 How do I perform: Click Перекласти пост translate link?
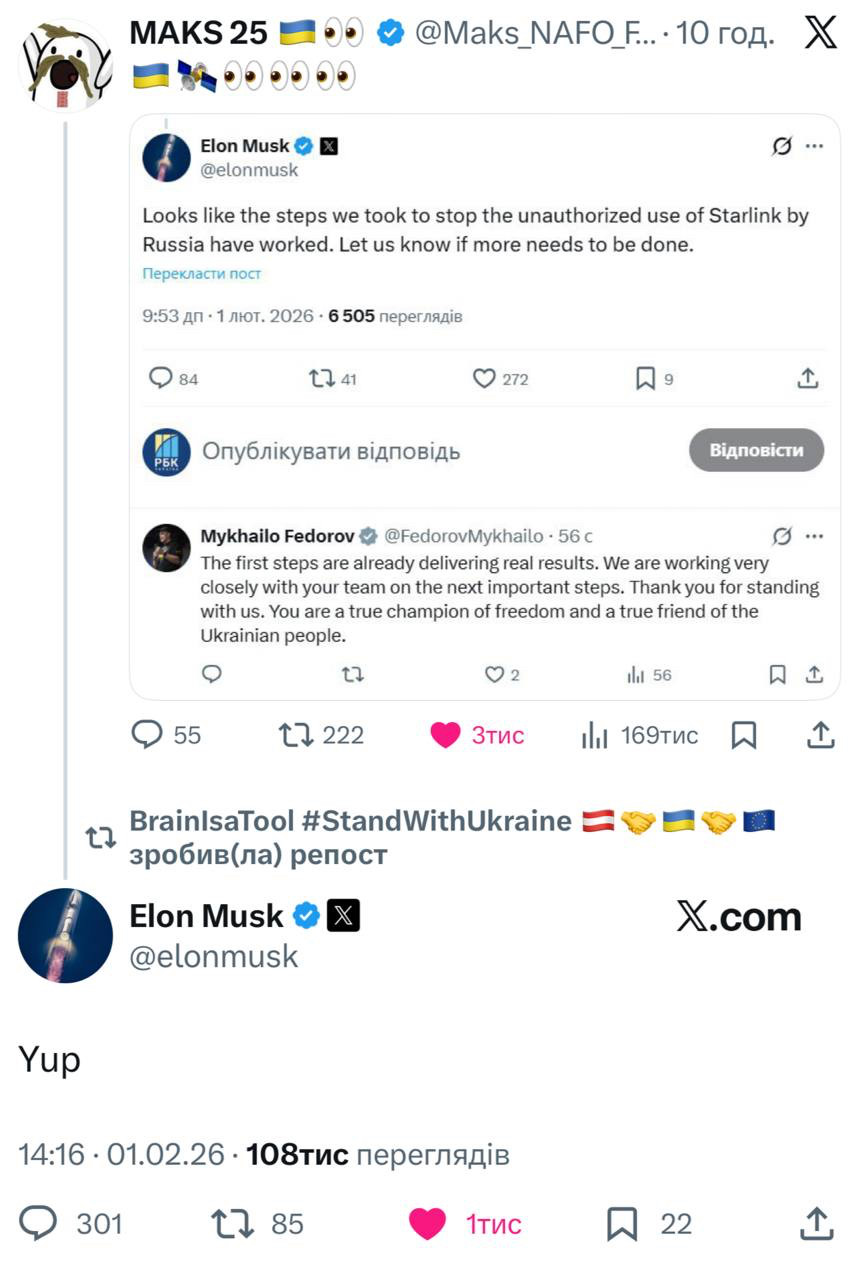tap(201, 273)
